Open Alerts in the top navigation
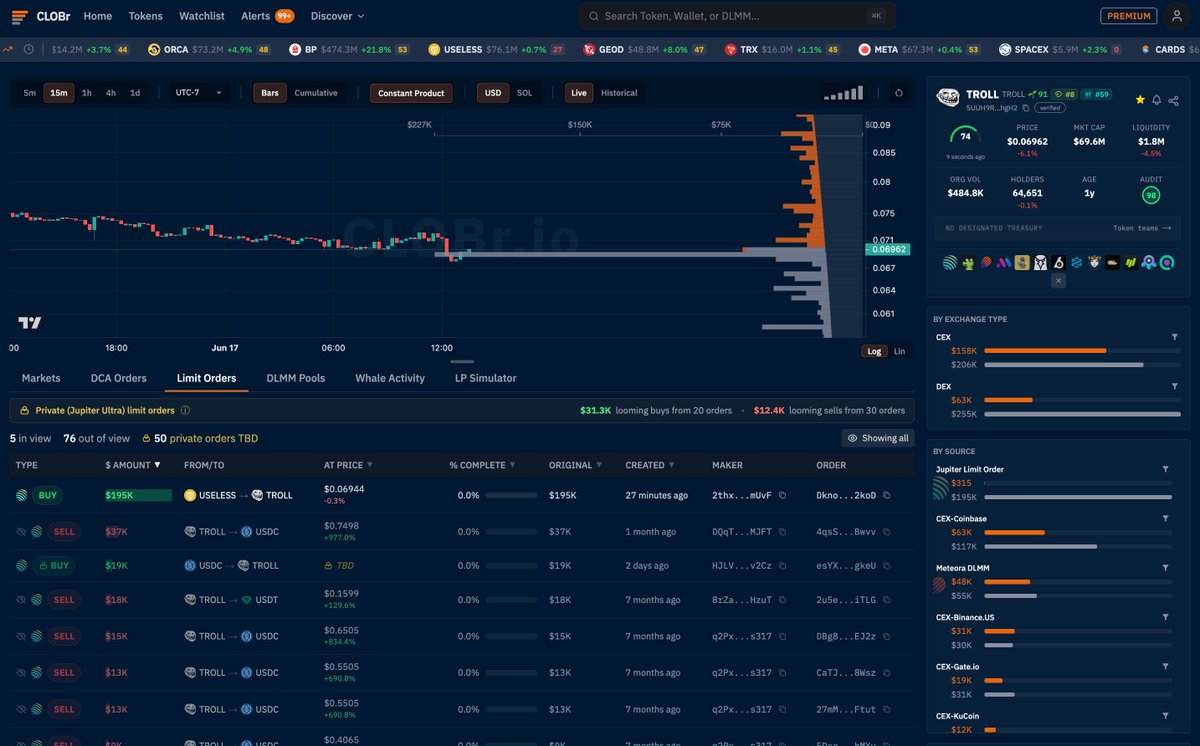Image resolution: width=1200 pixels, height=746 pixels. (267, 16)
